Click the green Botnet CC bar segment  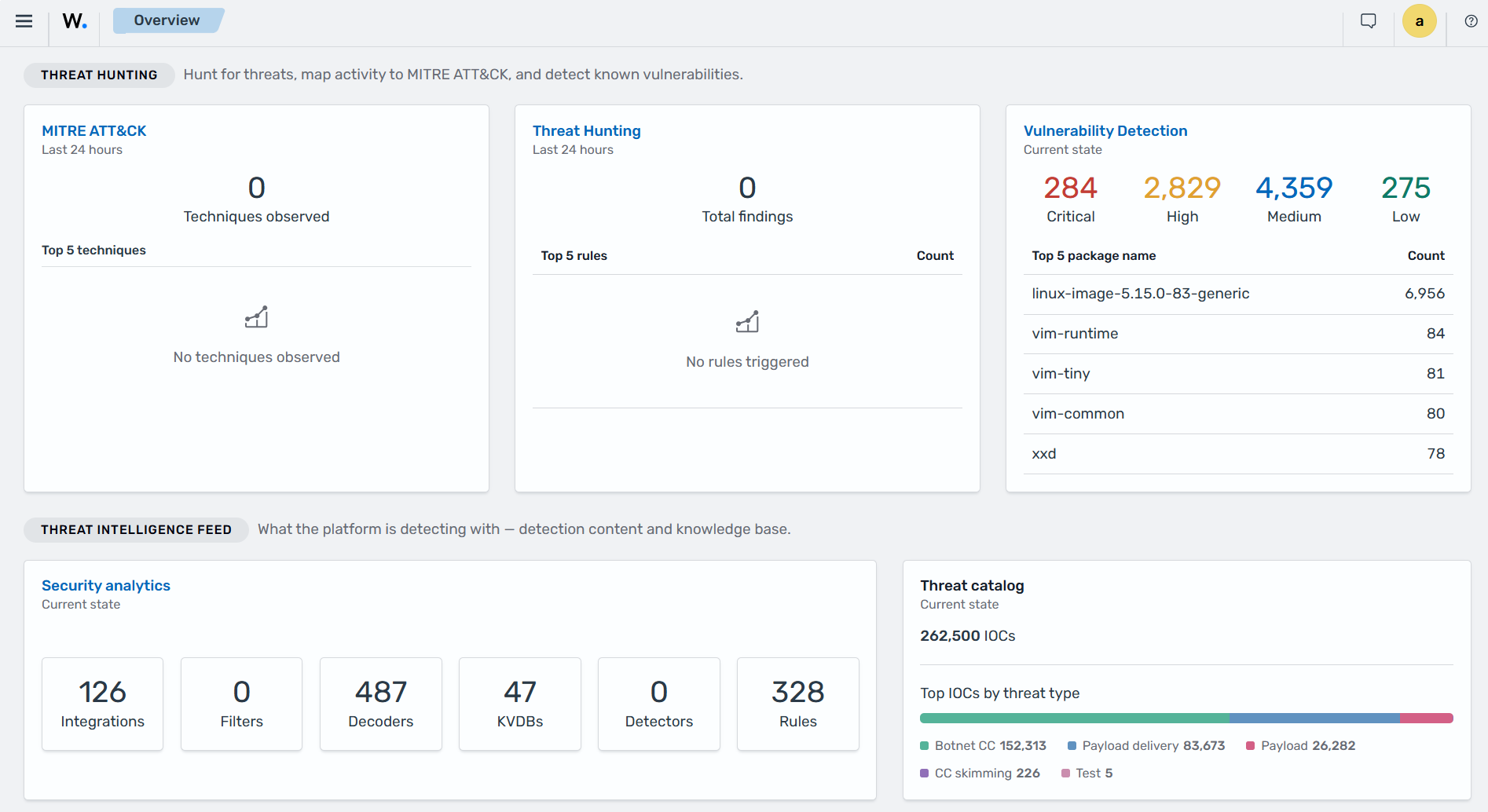click(x=1075, y=718)
